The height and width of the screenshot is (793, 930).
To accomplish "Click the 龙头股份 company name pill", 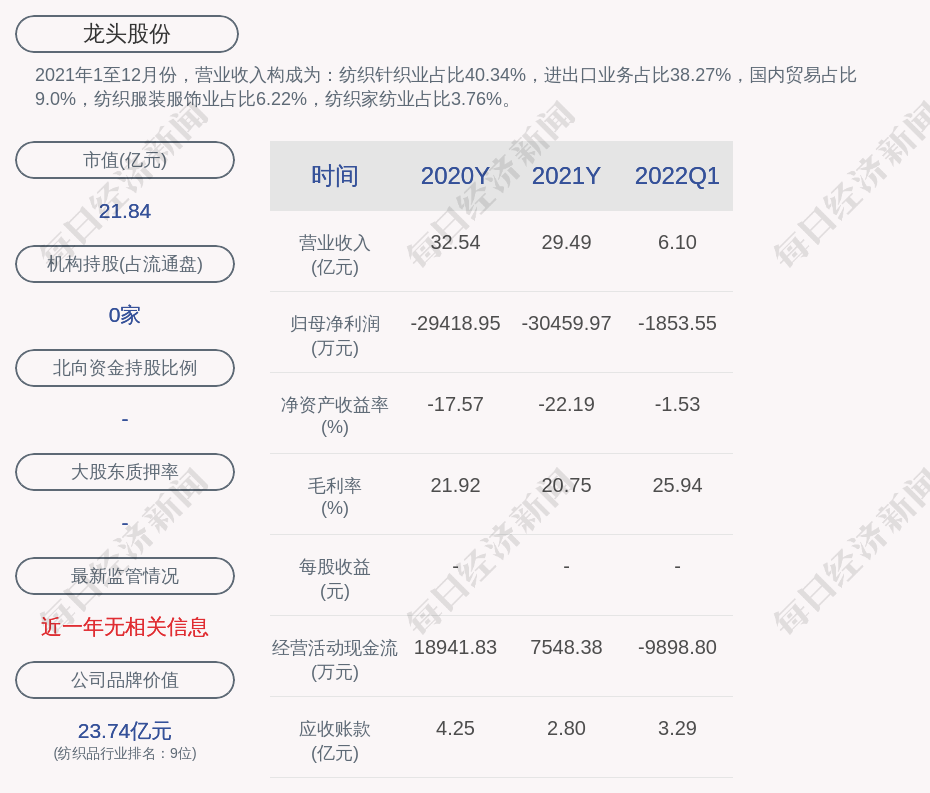I will pyautogui.click(x=127, y=34).
